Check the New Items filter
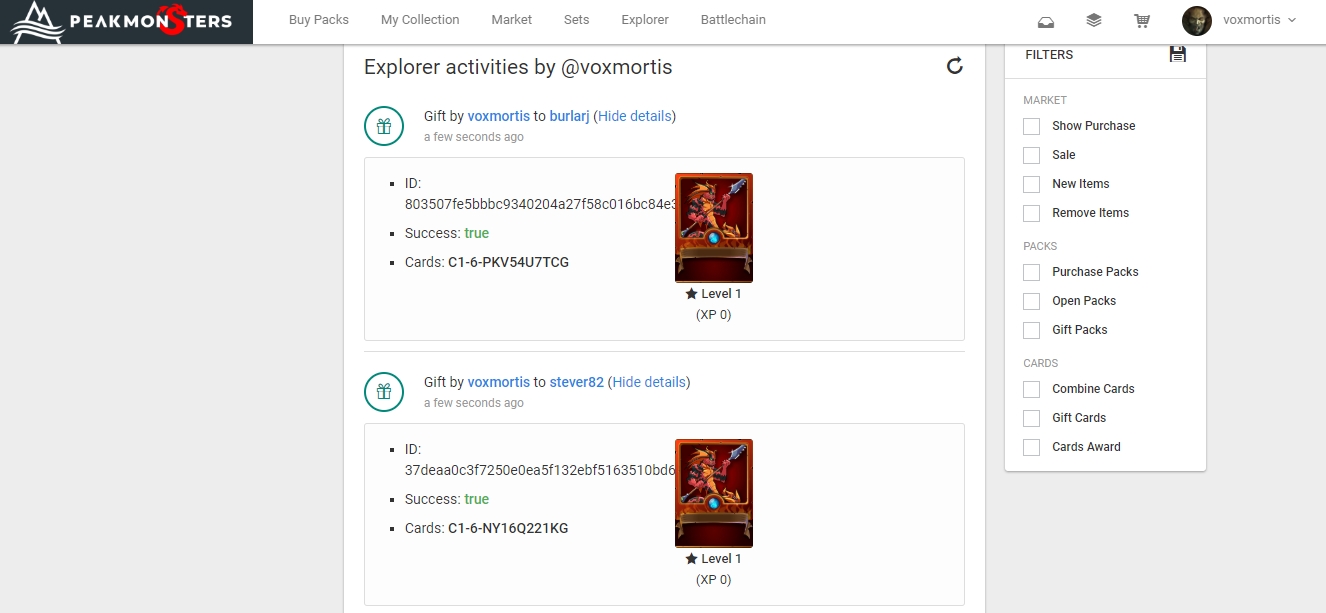The width and height of the screenshot is (1326, 613). point(1032,184)
